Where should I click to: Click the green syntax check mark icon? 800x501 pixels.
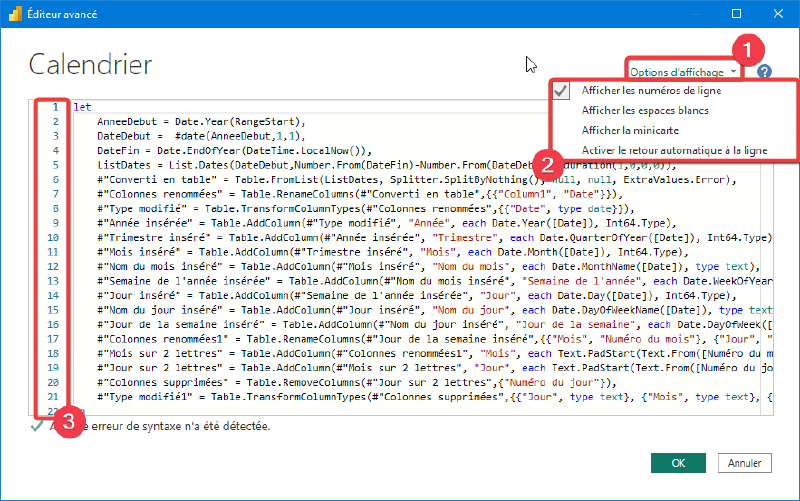[36, 425]
